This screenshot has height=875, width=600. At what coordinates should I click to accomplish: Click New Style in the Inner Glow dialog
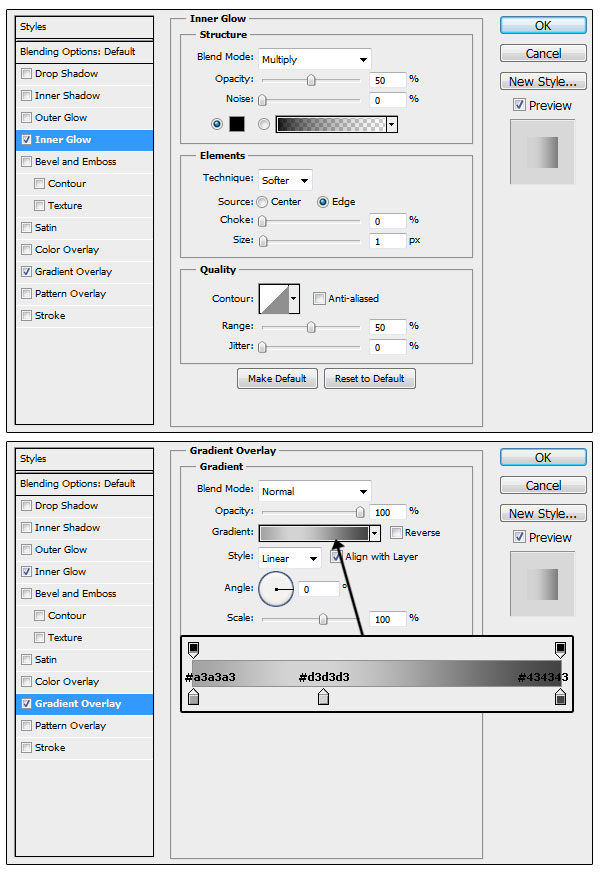pos(543,81)
